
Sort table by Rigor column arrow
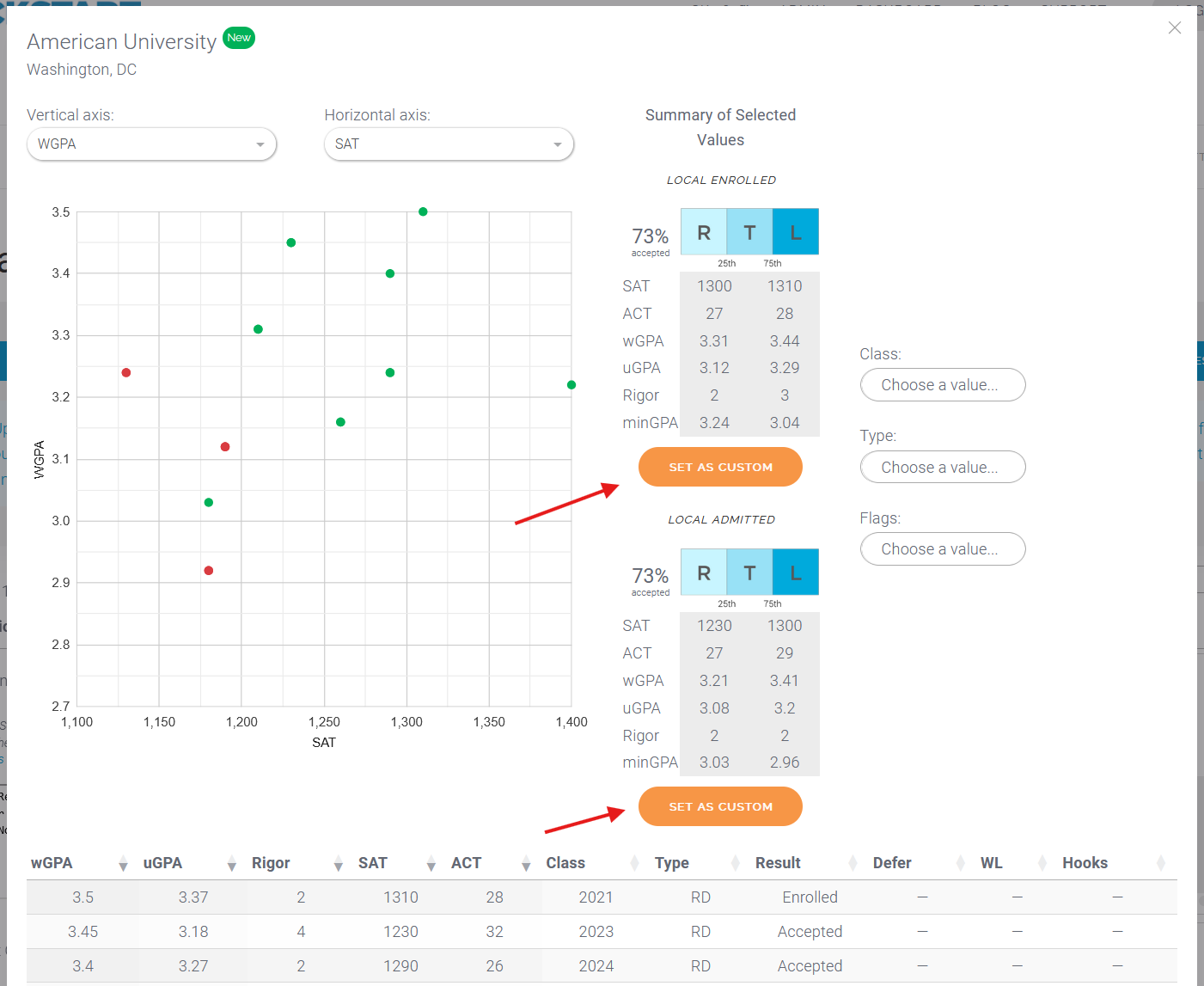pyautogui.click(x=338, y=863)
